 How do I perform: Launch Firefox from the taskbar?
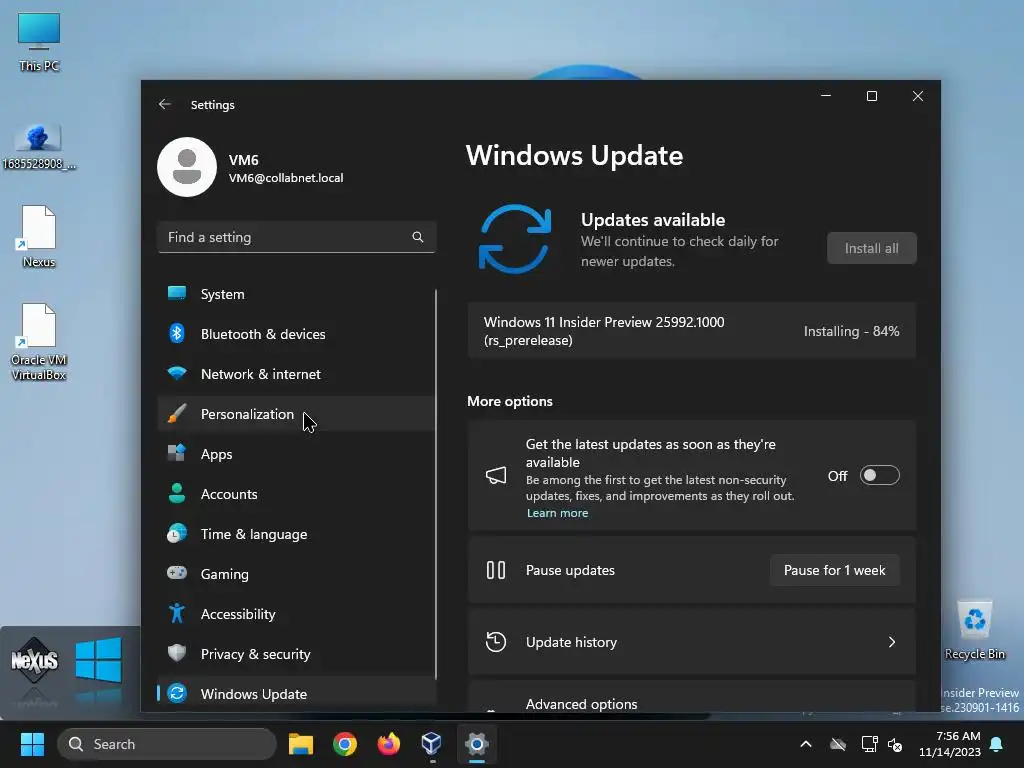tap(389, 744)
